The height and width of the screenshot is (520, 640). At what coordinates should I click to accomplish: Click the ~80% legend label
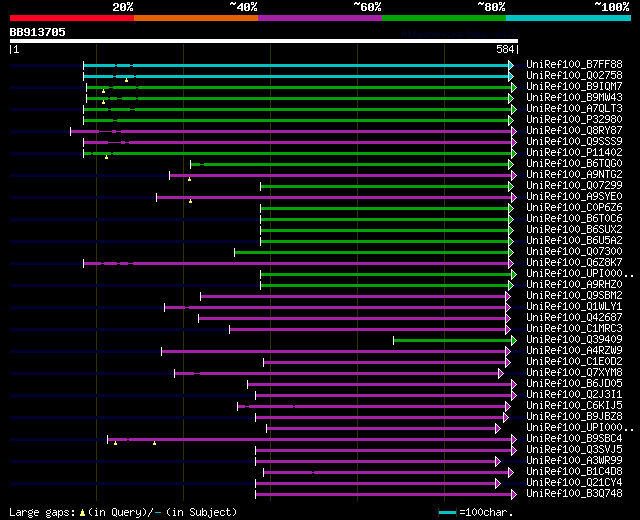491,7
